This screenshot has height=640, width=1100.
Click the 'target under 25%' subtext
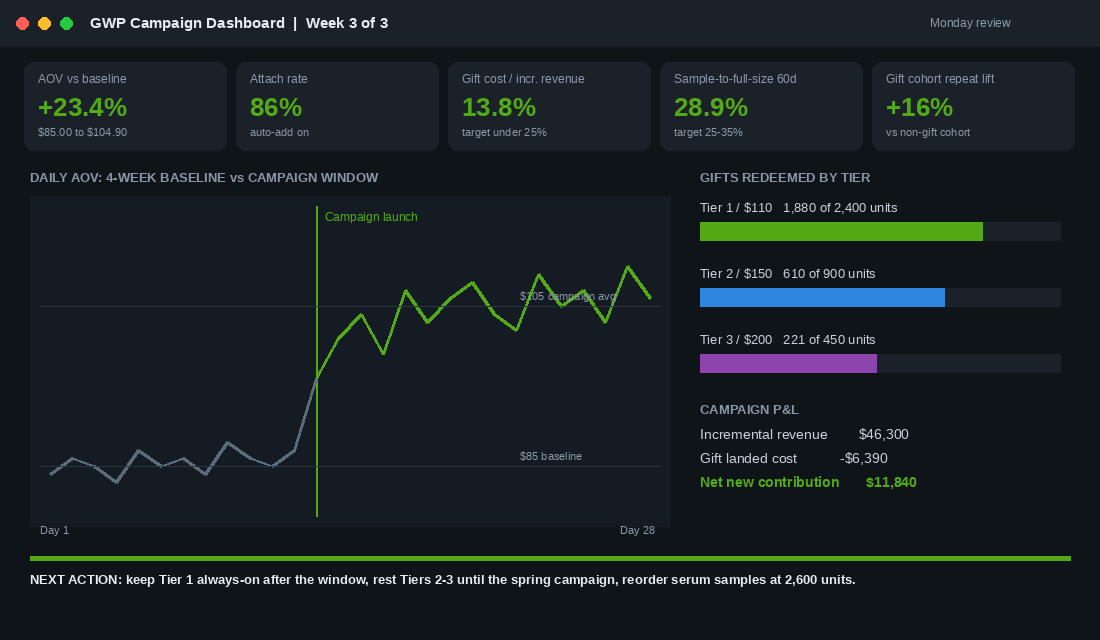pyautogui.click(x=504, y=132)
